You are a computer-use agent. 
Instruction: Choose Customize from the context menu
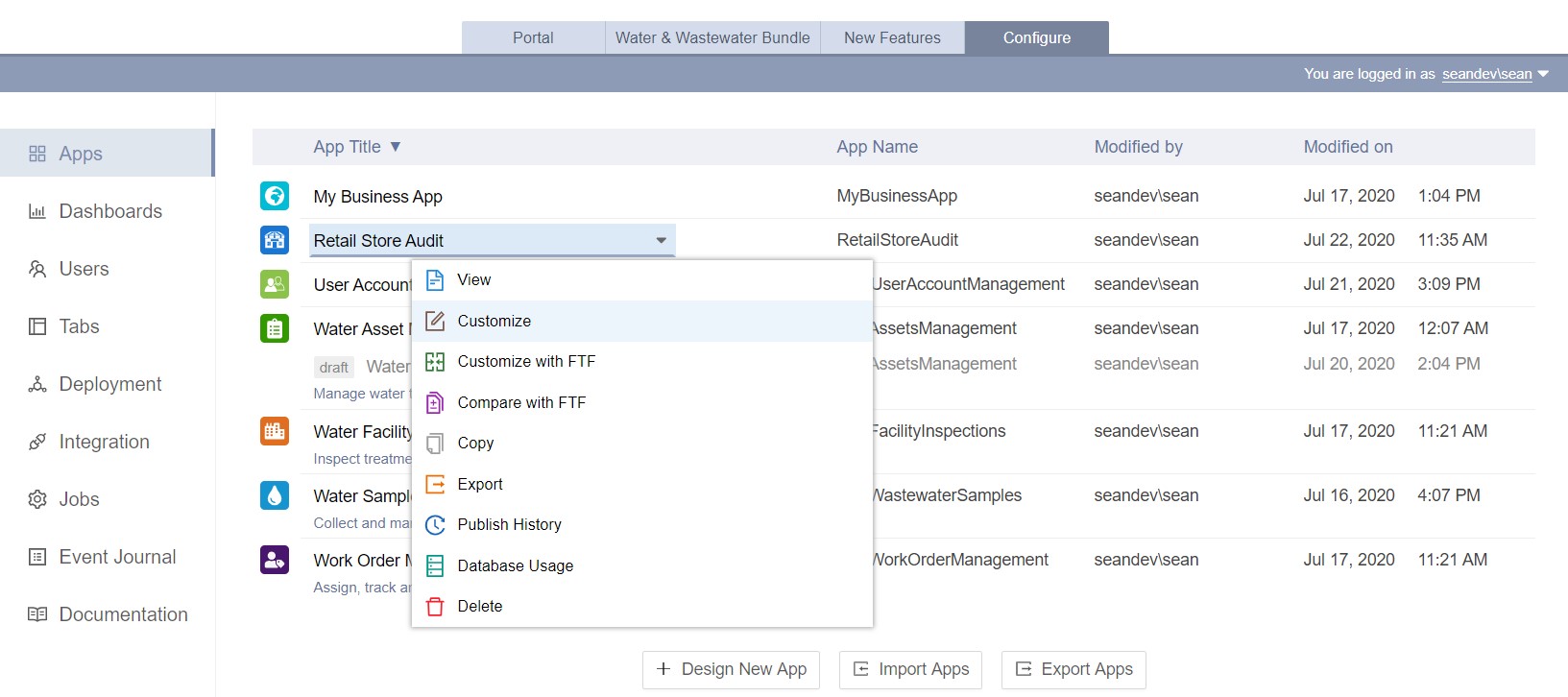[x=494, y=322]
